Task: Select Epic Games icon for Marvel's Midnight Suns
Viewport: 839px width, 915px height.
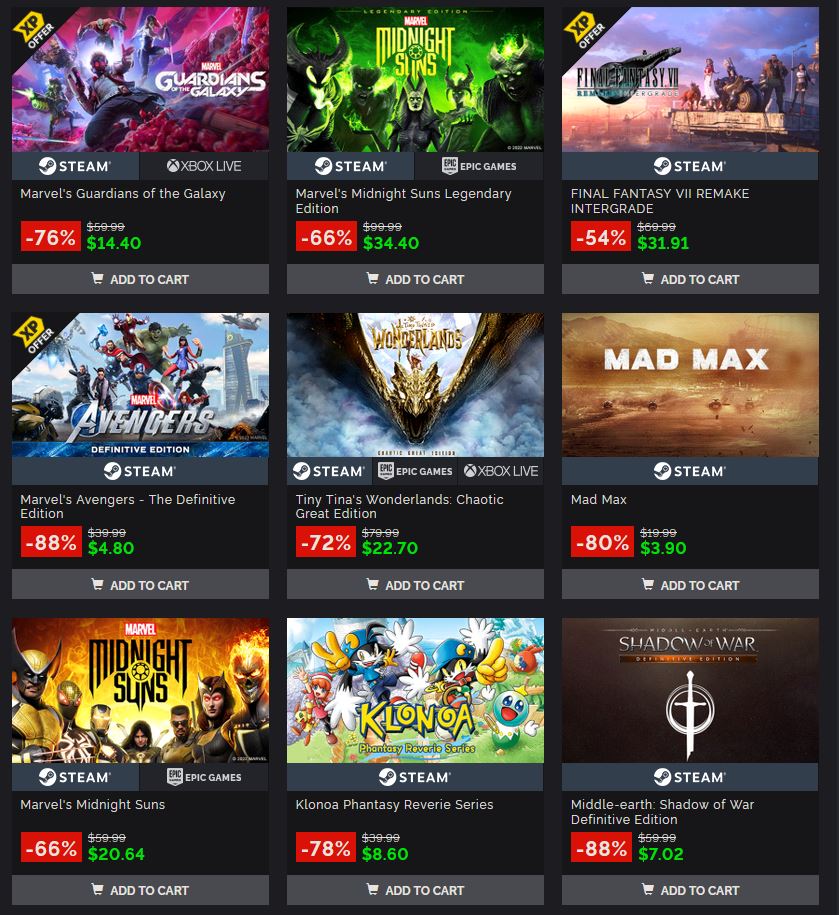Action: (204, 777)
